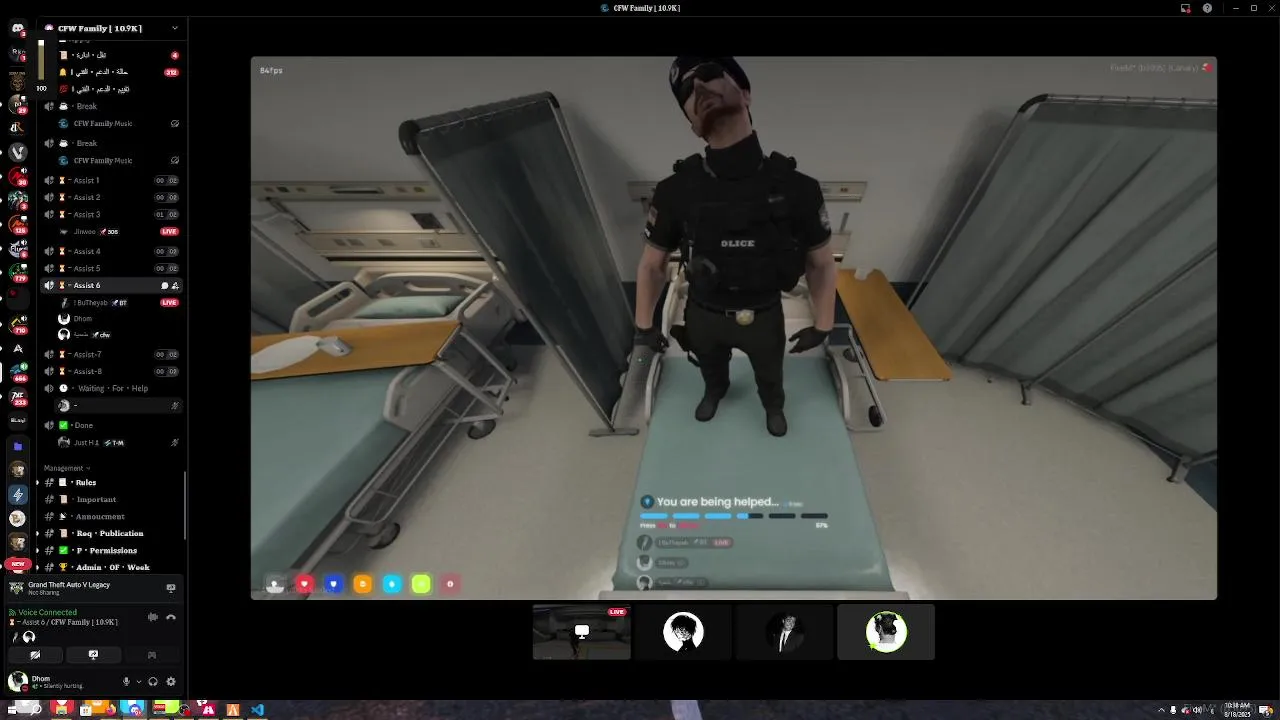Viewport: 1280px width, 720px height.
Task: Expand the Rules channel threads arrow
Action: pos(38,482)
